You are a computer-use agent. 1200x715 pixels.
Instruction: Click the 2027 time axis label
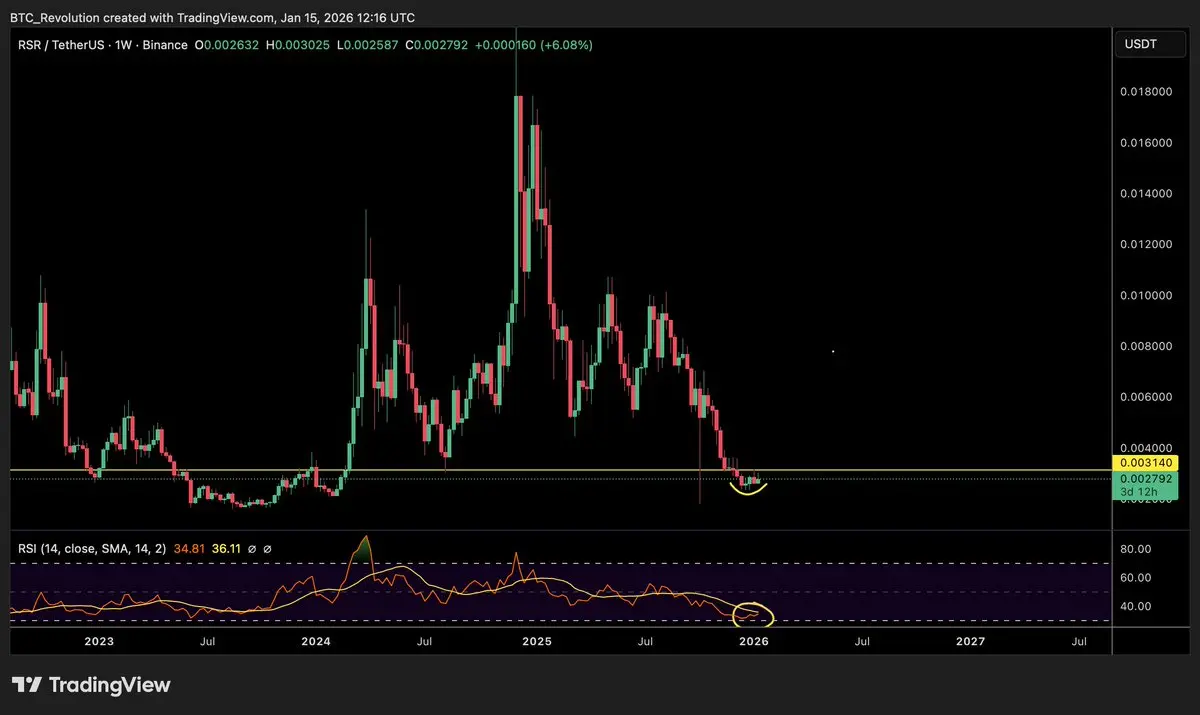971,641
